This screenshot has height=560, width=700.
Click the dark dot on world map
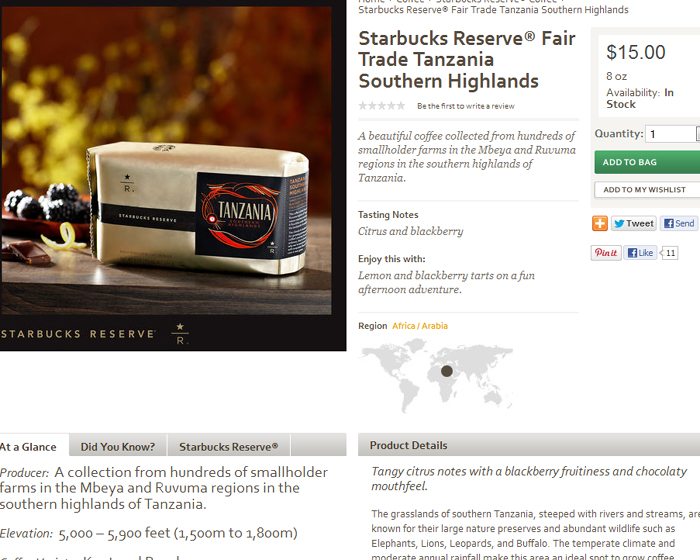446,371
